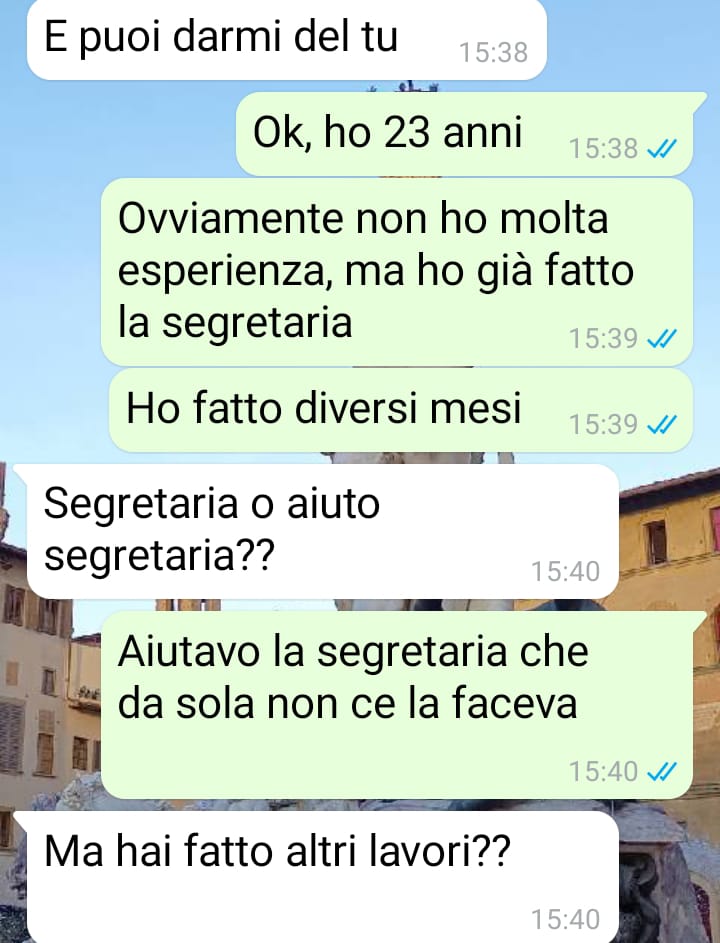
Task: Tap double-check icon on 'non ce la faceva' message
Action: click(662, 772)
